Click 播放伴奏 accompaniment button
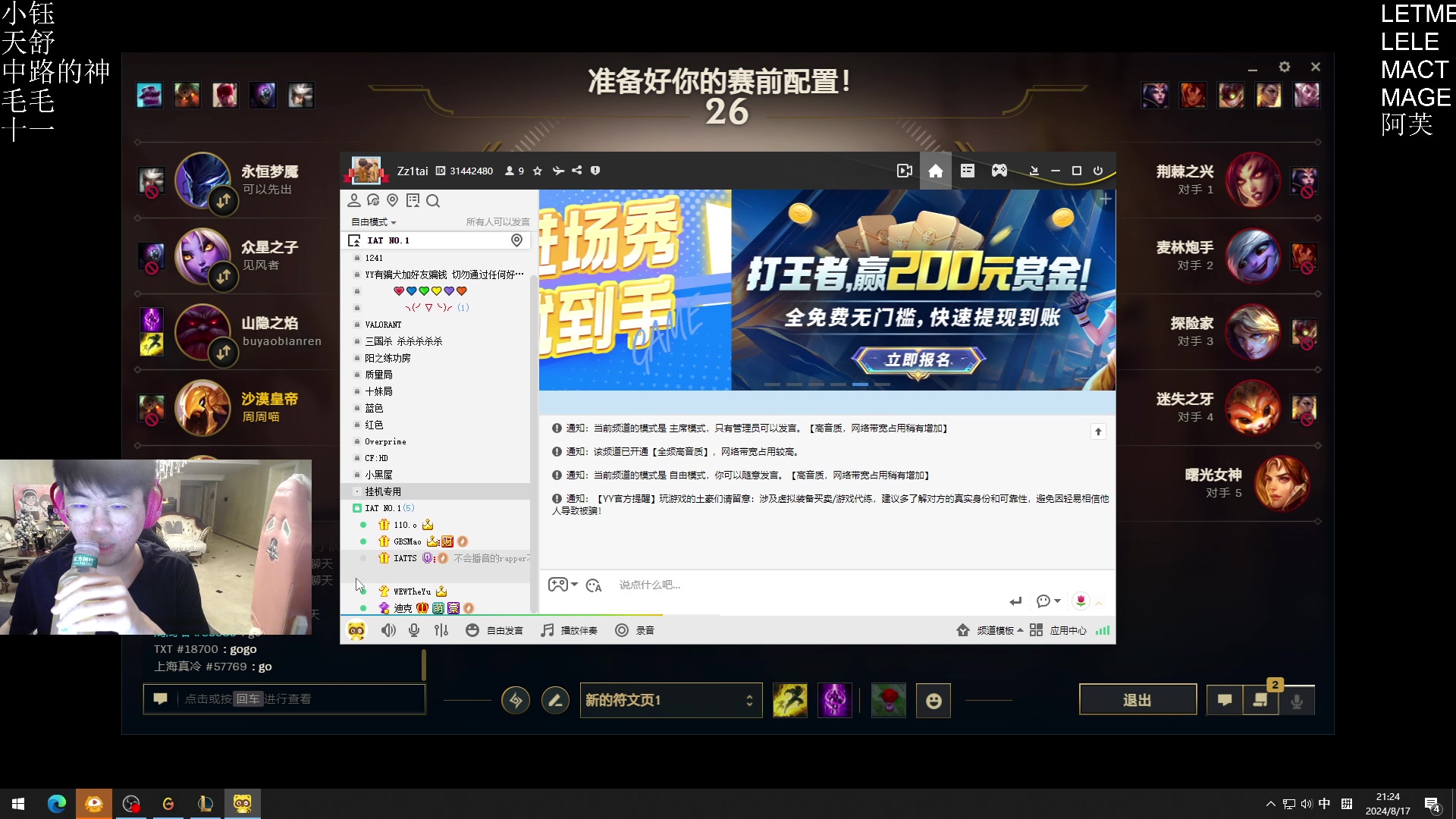The width and height of the screenshot is (1456, 819). [569, 631]
